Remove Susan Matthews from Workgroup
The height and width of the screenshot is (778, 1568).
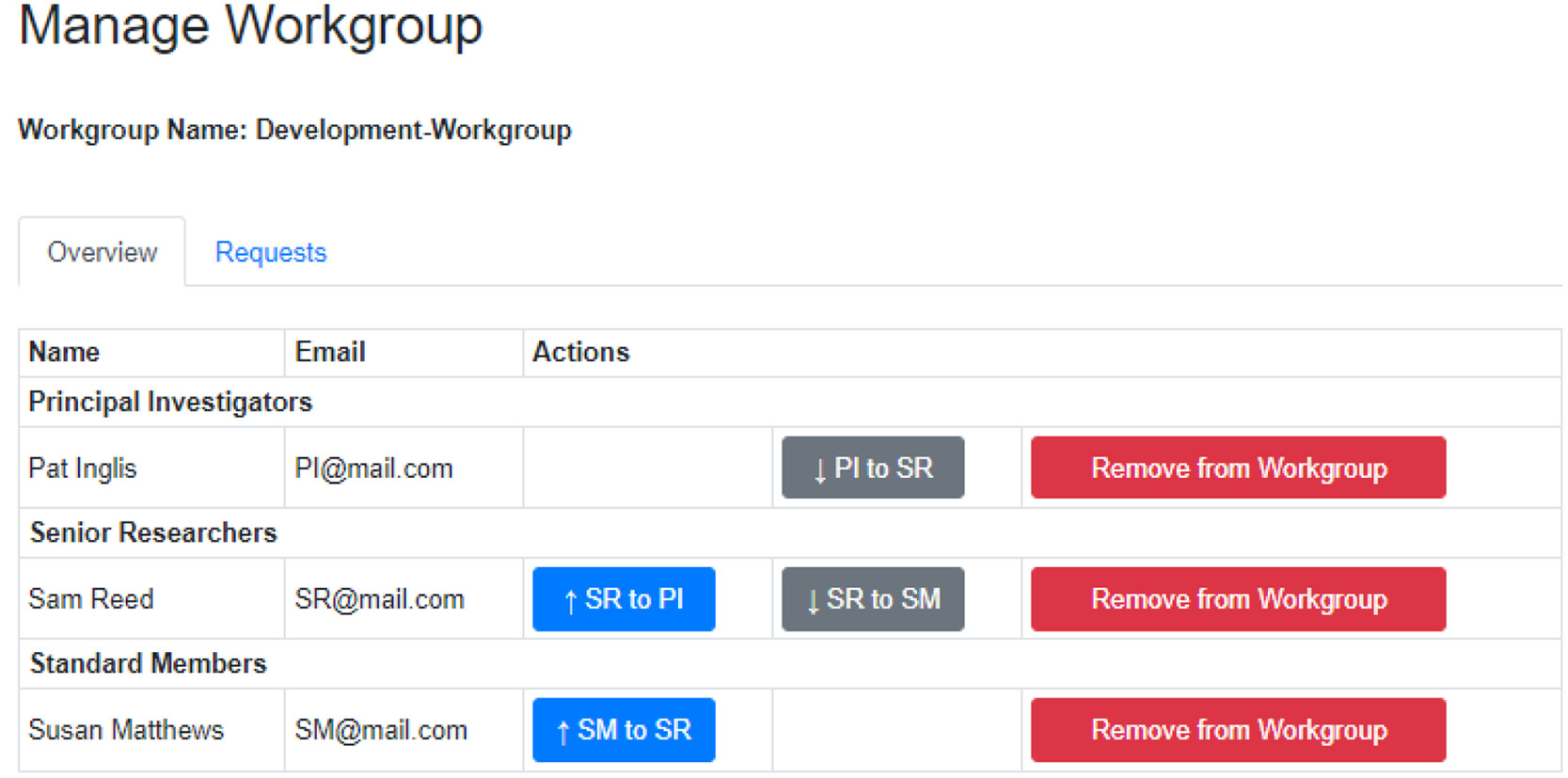(1238, 730)
